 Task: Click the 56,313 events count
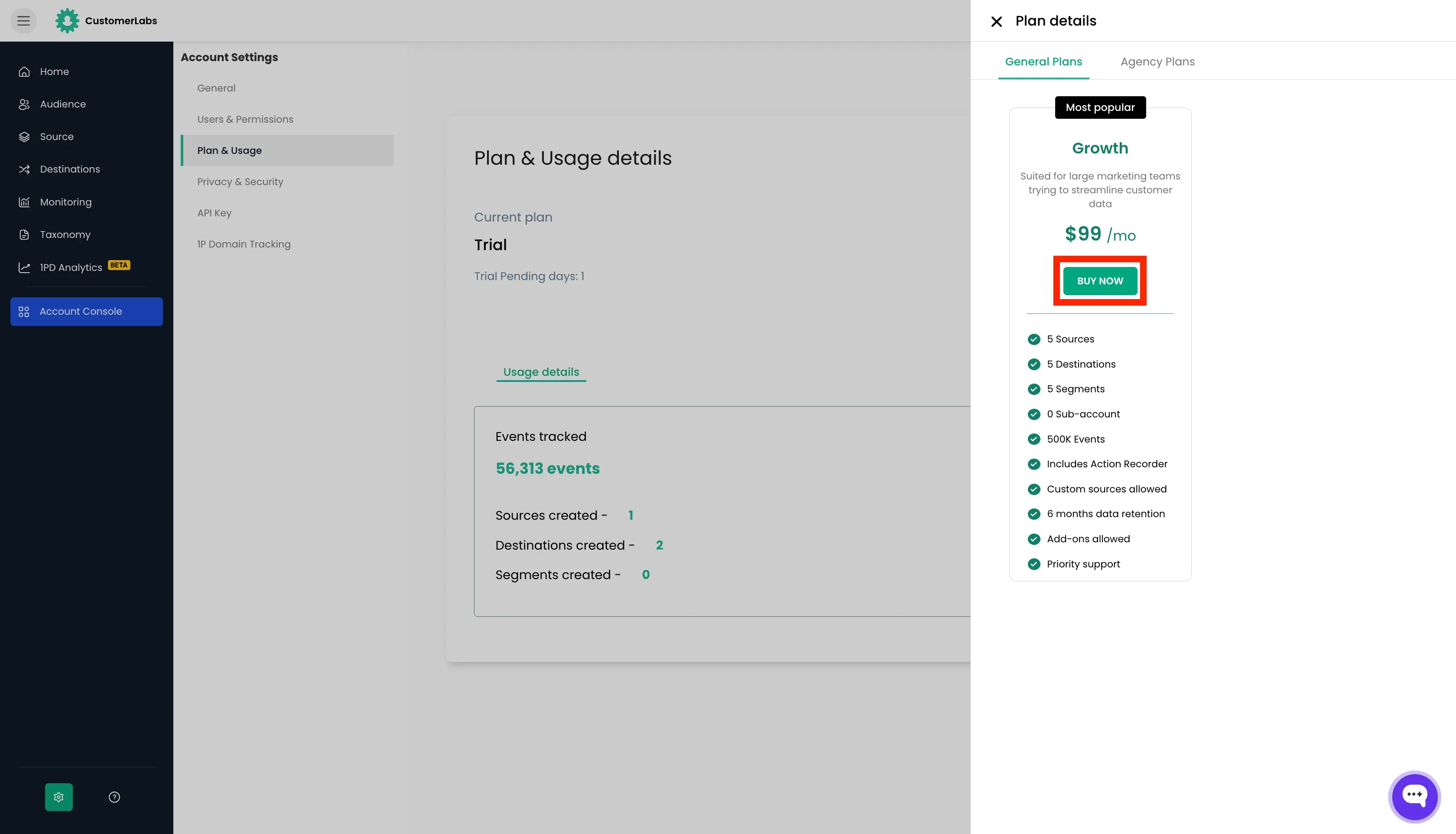tap(547, 469)
